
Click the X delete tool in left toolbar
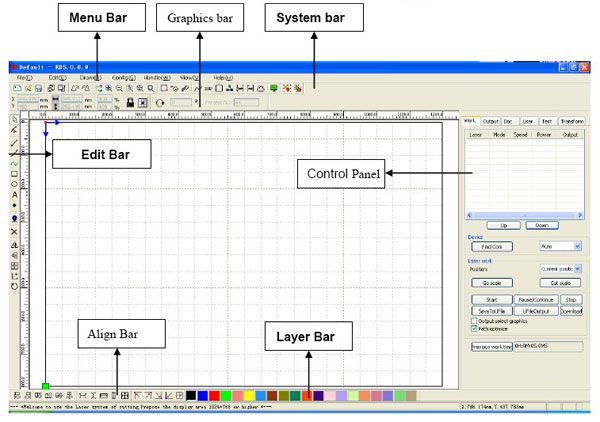pyautogui.click(x=14, y=232)
